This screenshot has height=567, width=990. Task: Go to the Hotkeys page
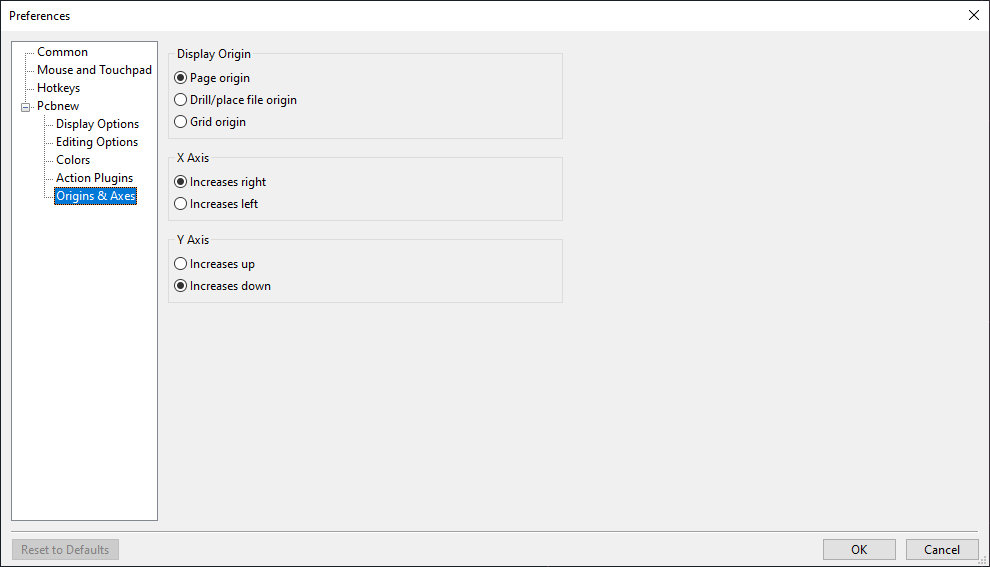click(58, 88)
